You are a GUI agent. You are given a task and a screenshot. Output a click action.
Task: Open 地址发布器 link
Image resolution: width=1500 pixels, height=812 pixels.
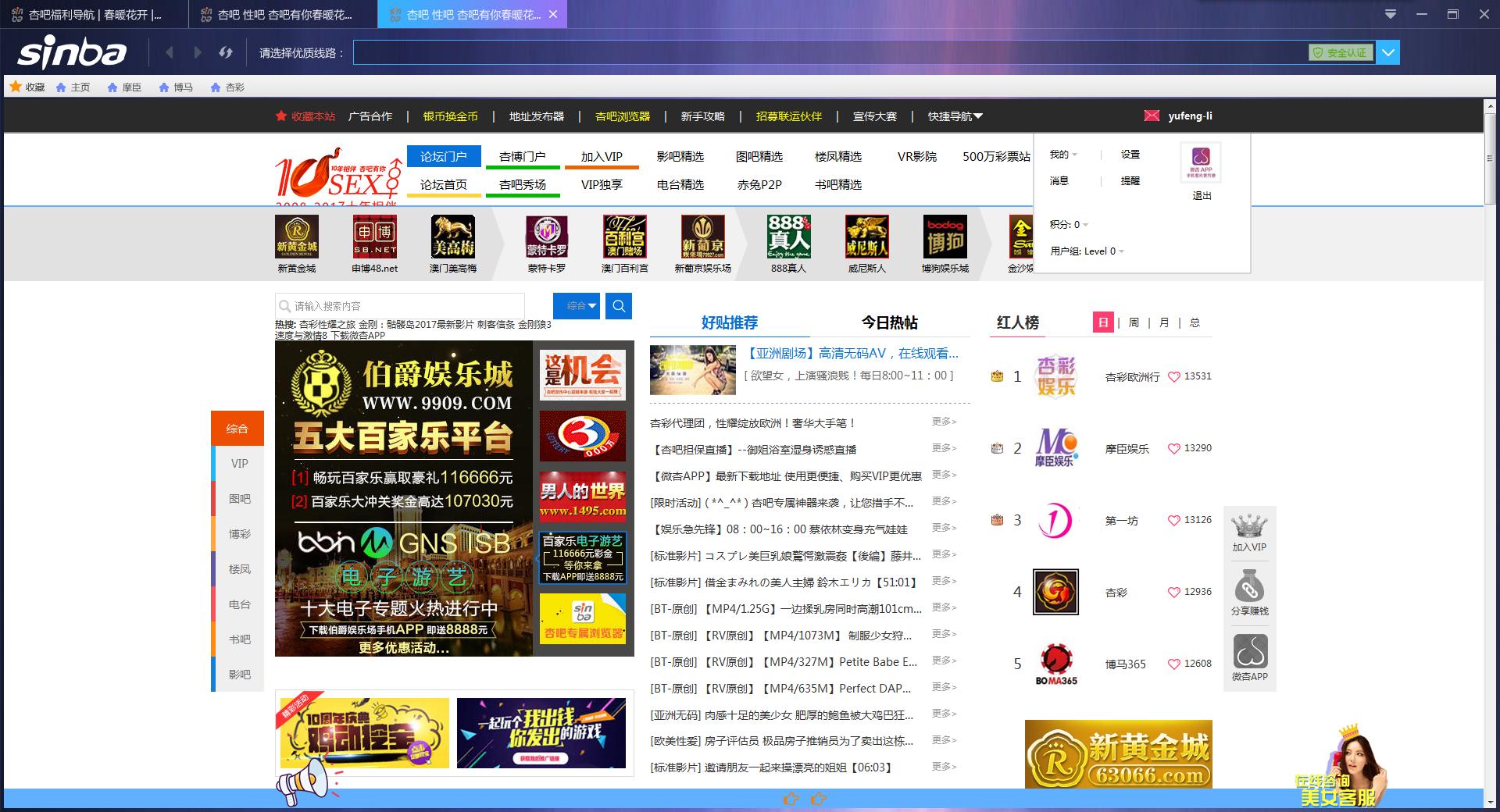click(x=537, y=116)
